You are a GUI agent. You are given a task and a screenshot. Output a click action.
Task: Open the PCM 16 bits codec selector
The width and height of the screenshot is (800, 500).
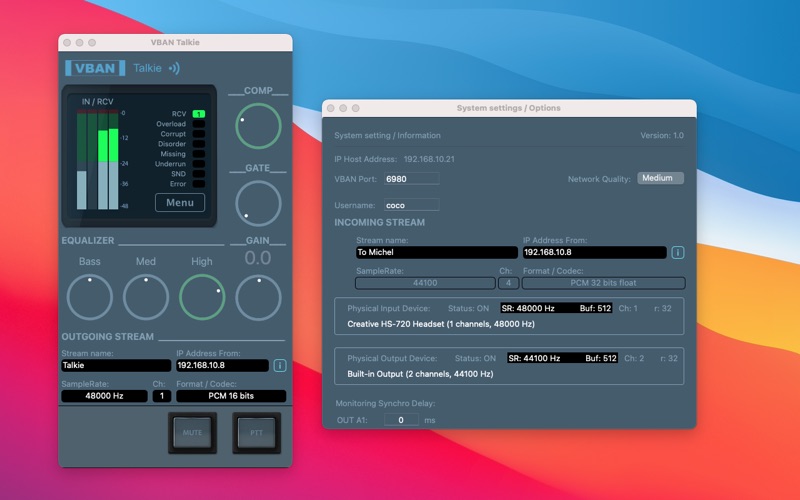(231, 396)
